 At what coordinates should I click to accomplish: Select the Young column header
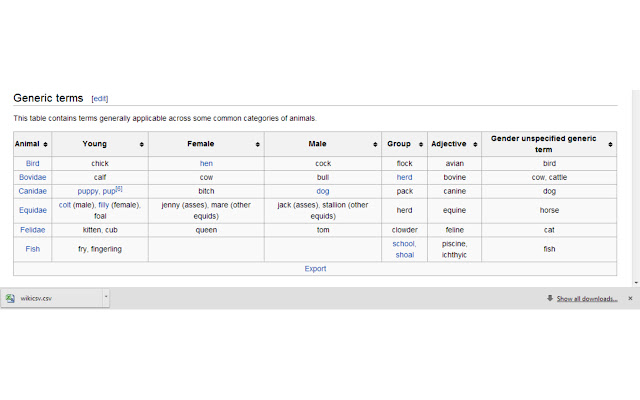pos(100,144)
